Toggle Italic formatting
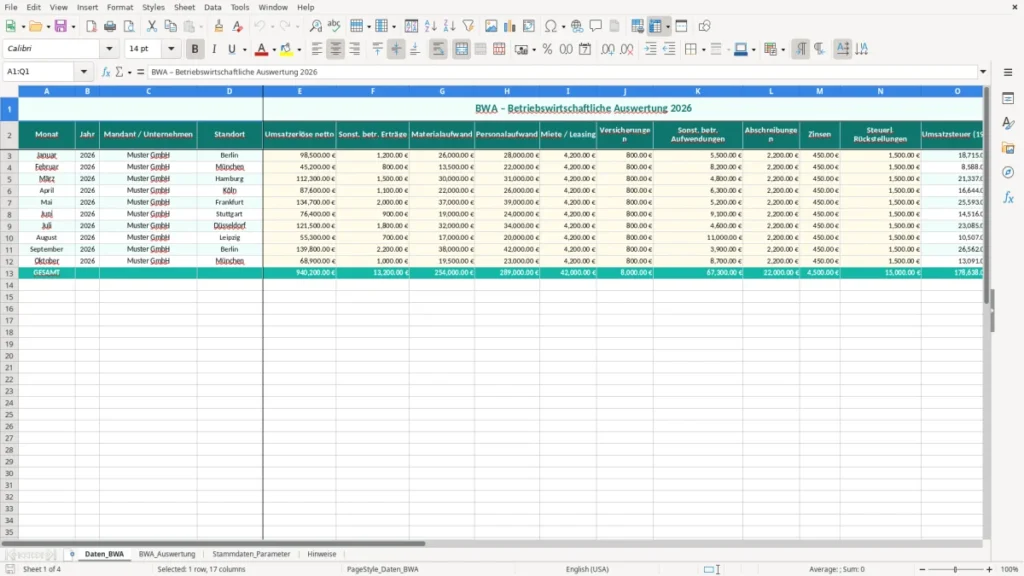Image resolution: width=1024 pixels, height=576 pixels. click(214, 49)
